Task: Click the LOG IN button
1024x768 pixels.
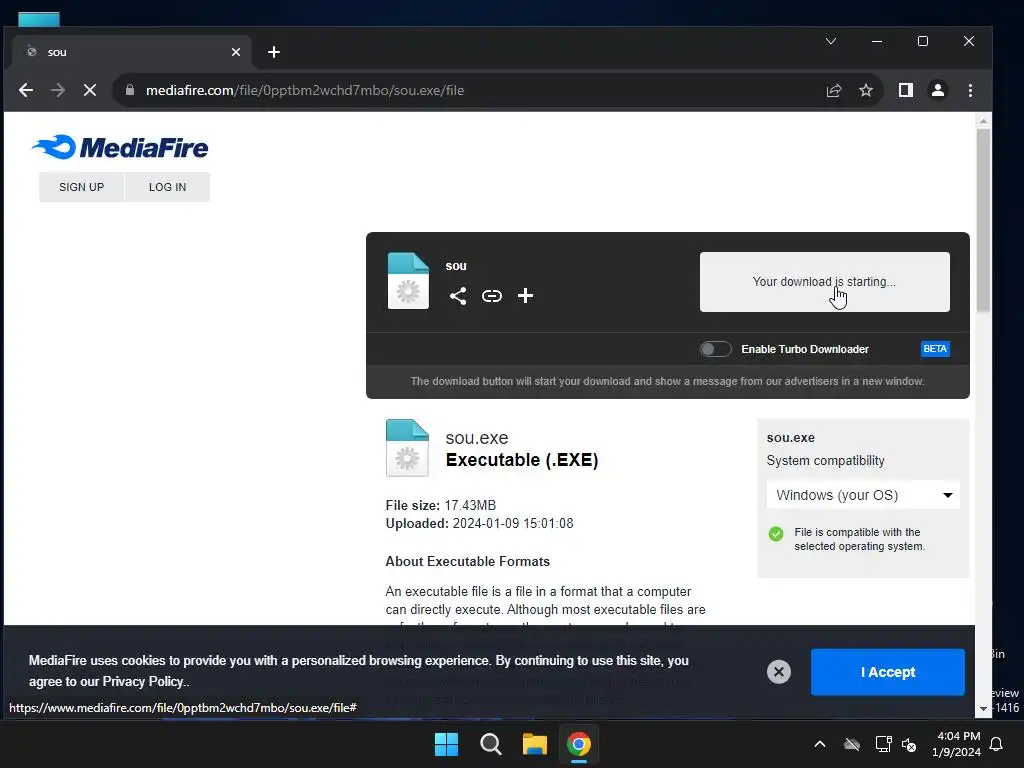Action: (x=167, y=187)
